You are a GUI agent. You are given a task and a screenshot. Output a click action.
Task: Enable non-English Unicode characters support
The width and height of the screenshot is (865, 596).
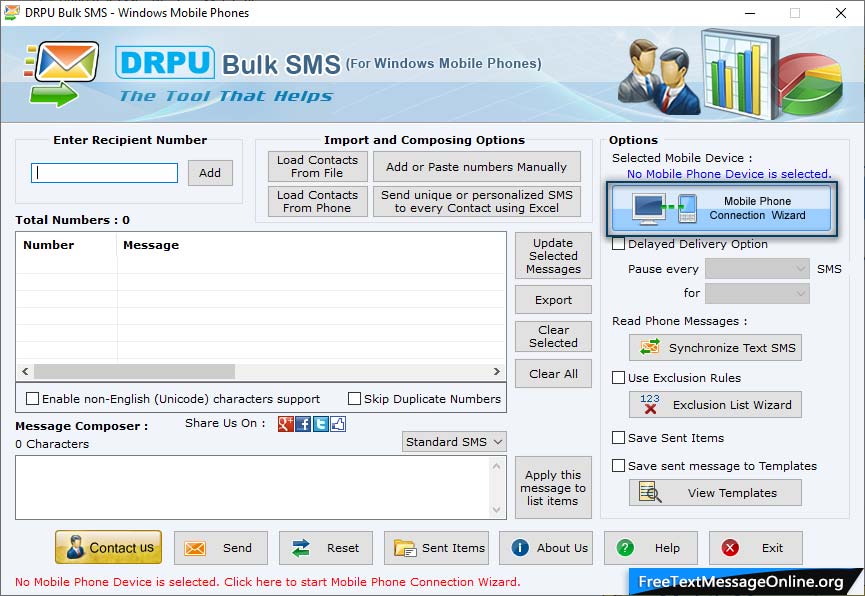[x=33, y=398]
